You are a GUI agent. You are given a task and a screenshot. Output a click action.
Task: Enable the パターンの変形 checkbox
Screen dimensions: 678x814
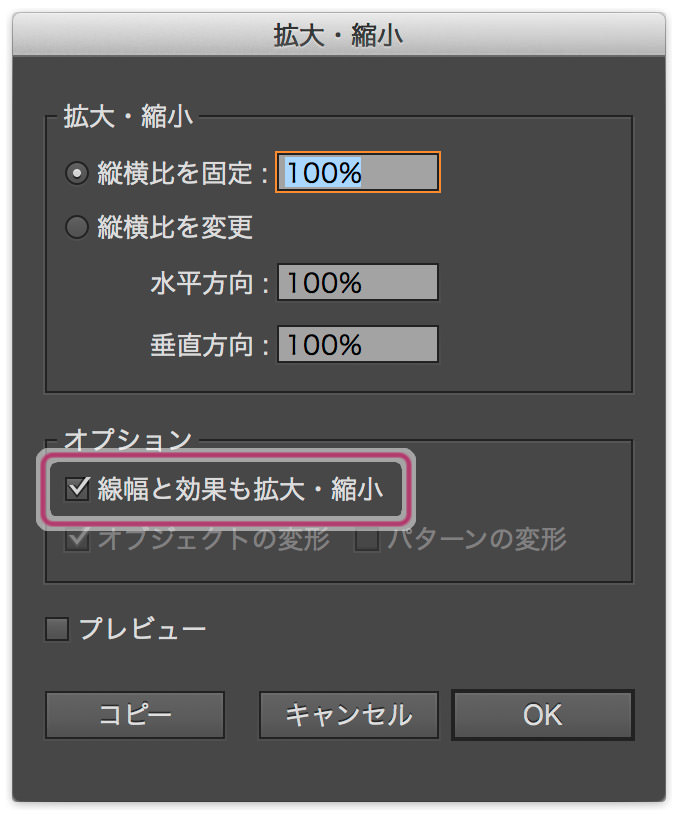367,540
